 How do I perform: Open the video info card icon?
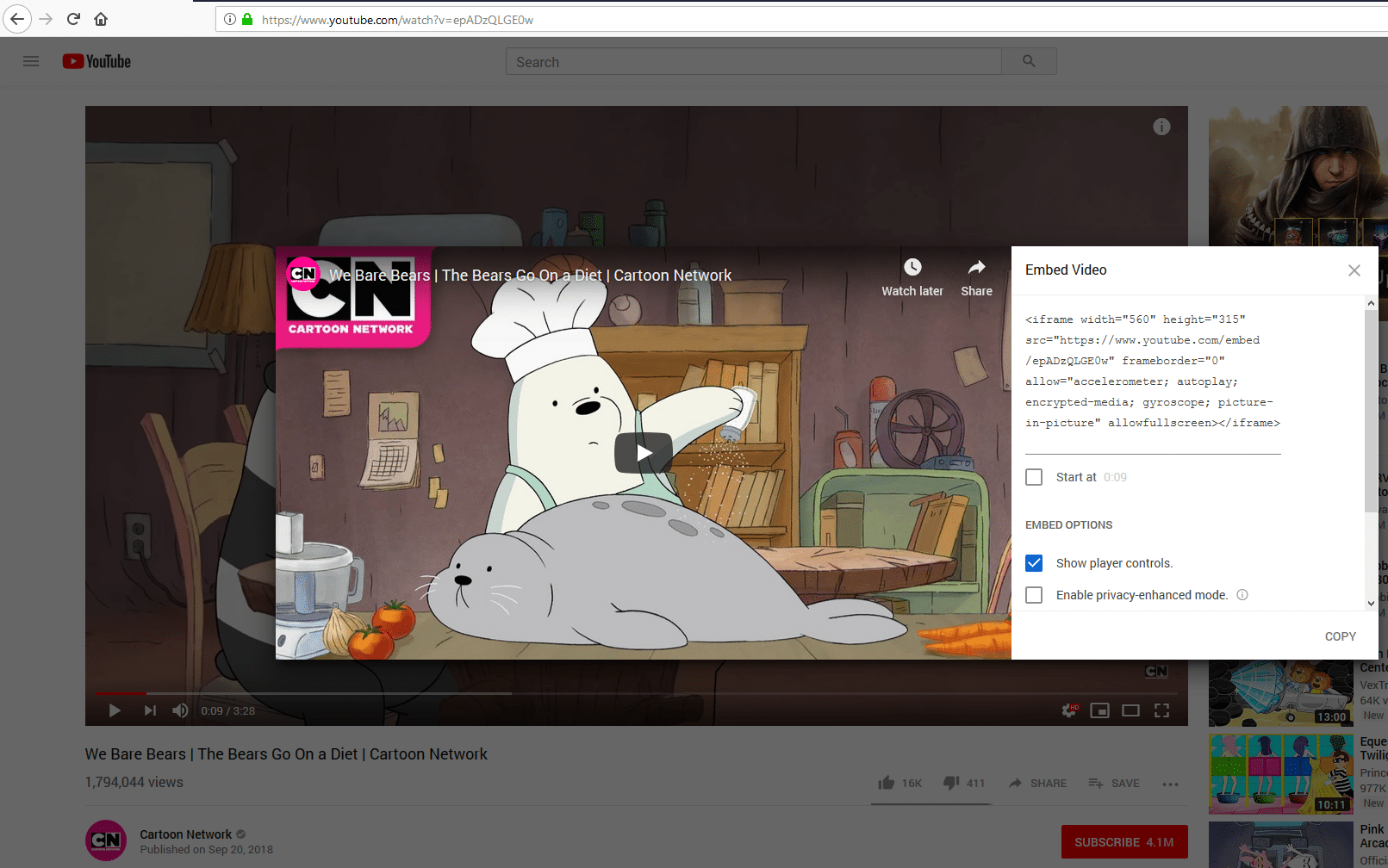(1161, 127)
